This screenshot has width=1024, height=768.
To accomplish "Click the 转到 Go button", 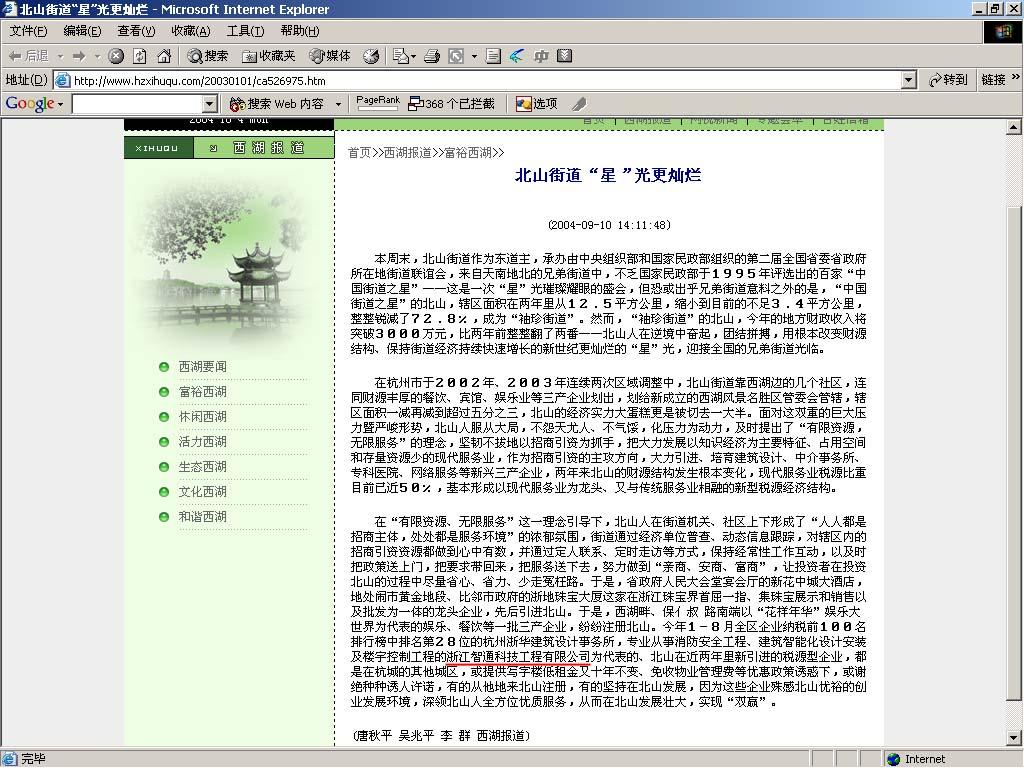I will pos(948,80).
